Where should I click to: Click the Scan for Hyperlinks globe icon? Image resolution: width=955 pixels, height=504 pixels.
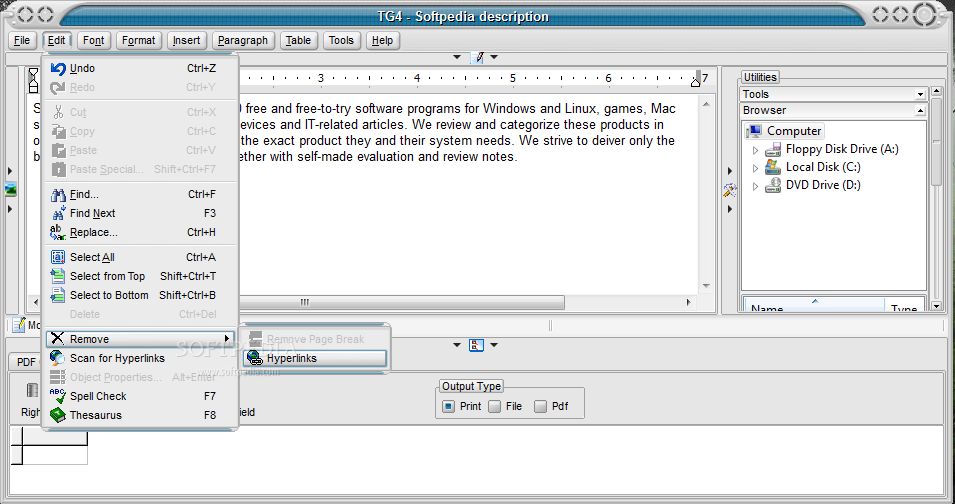[x=58, y=358]
